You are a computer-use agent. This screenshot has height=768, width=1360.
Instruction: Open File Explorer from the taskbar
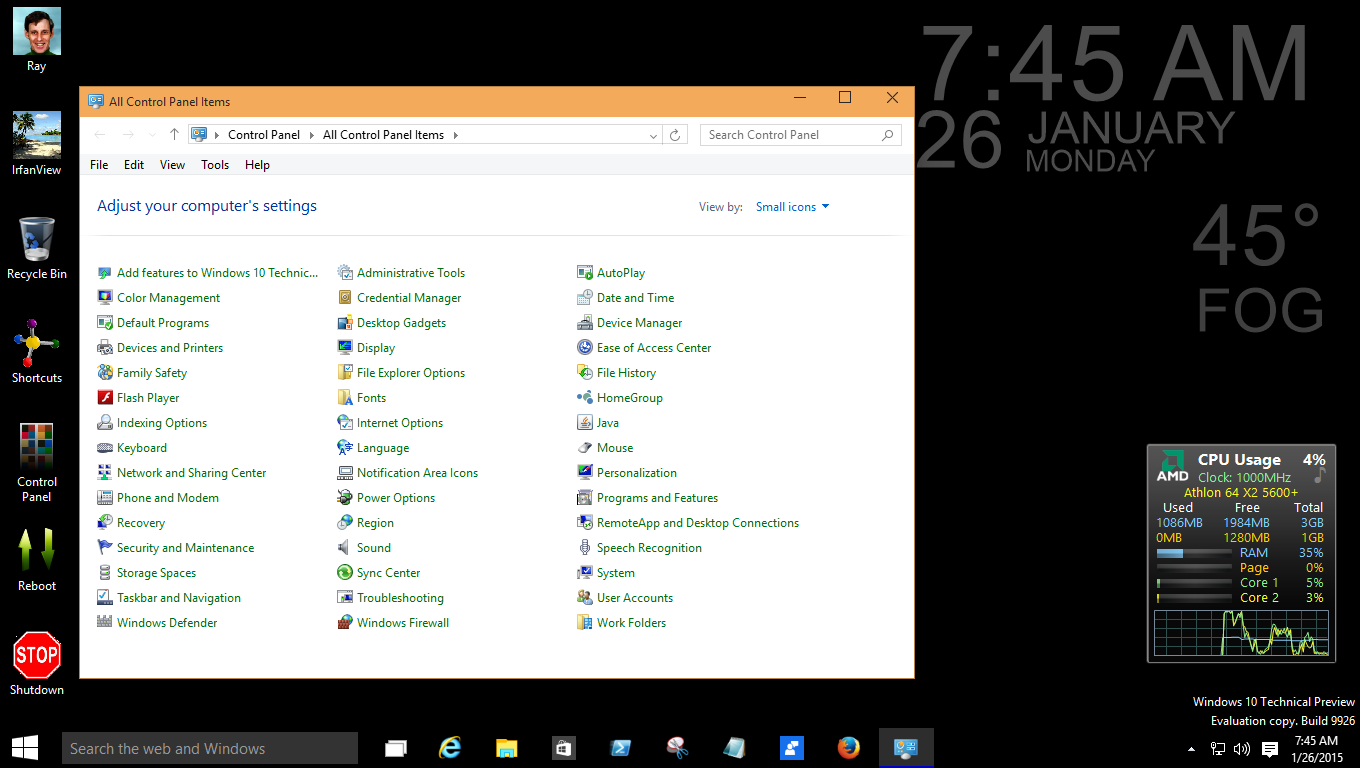(507, 748)
